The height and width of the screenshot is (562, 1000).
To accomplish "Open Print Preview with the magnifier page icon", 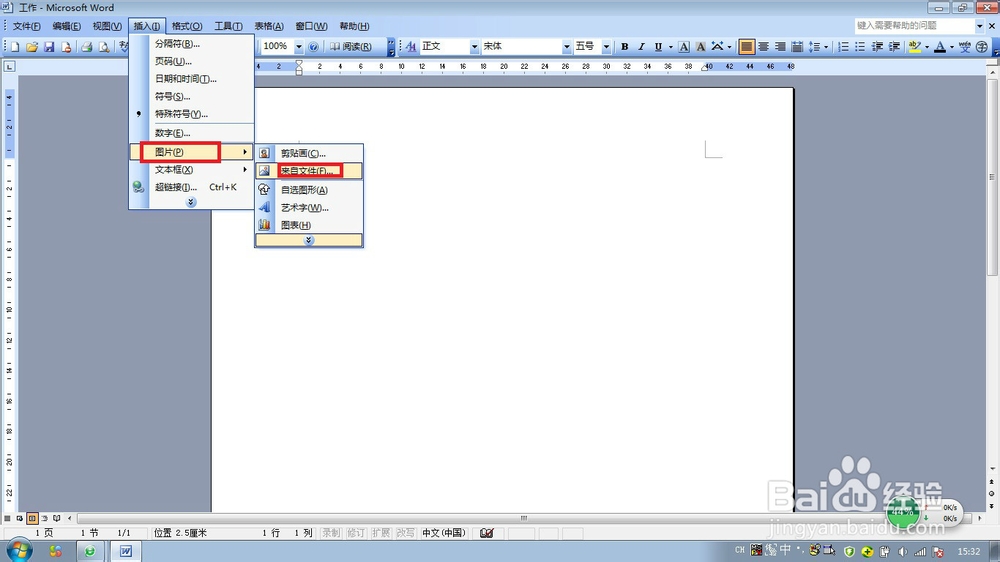I will 104,47.
